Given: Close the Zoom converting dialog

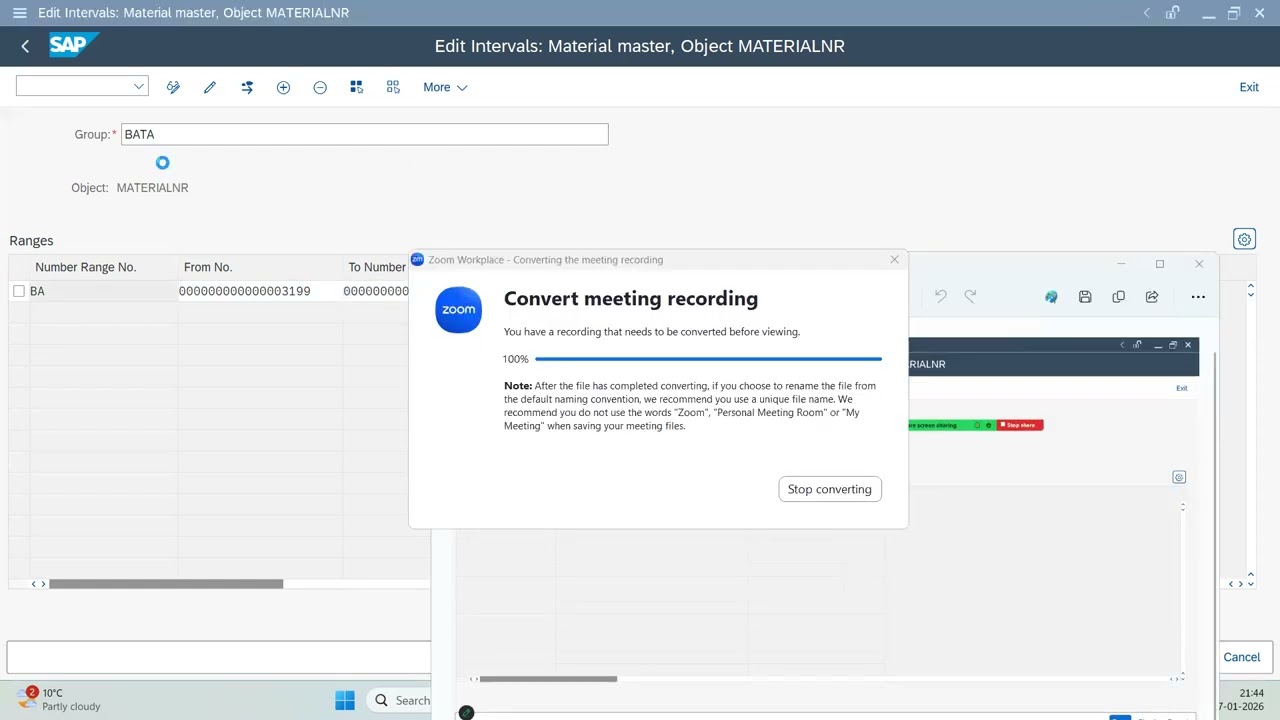Looking at the screenshot, I should [894, 259].
